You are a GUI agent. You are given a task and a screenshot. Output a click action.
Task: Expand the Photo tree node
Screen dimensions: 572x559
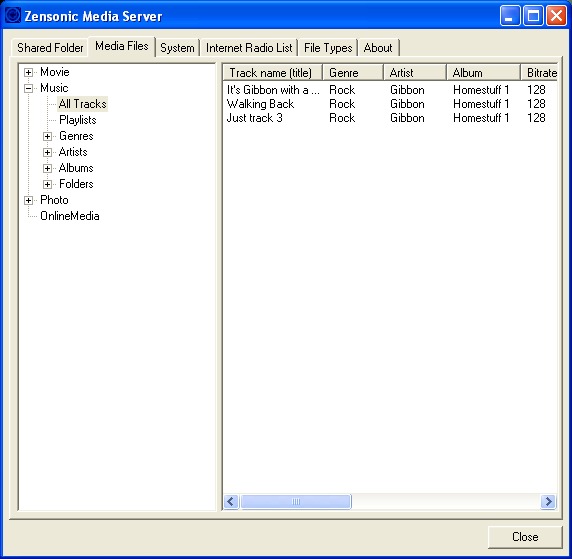tap(28, 200)
